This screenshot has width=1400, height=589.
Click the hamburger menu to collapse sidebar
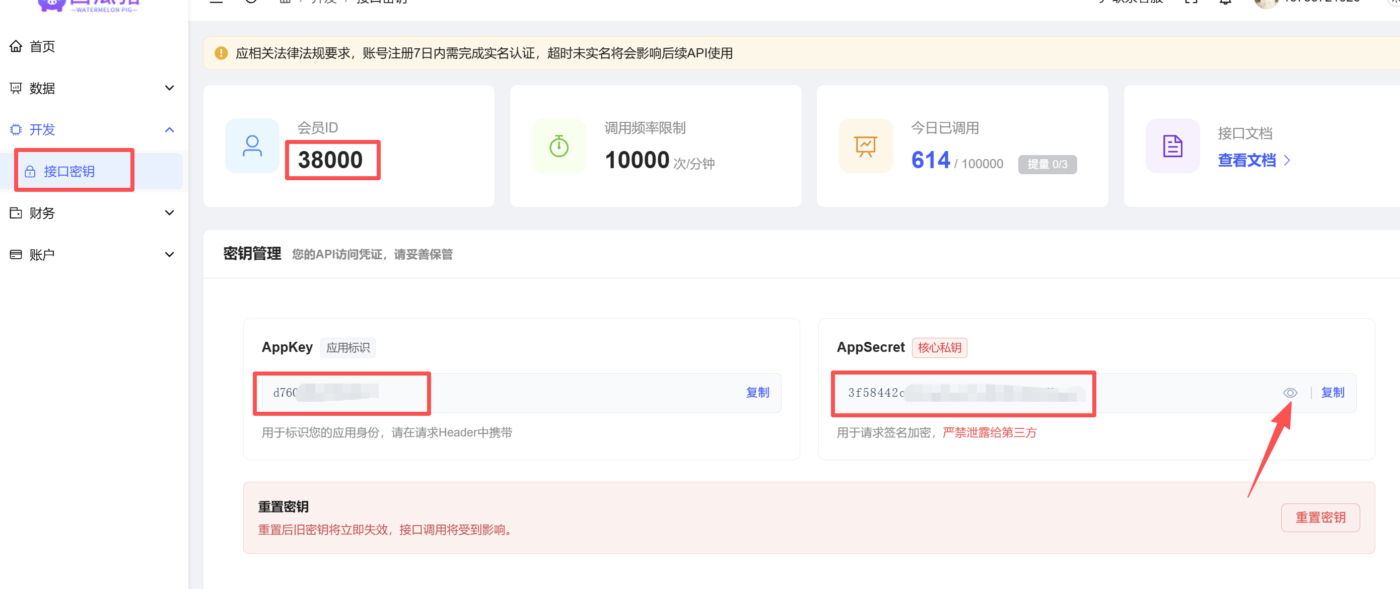[x=216, y=3]
